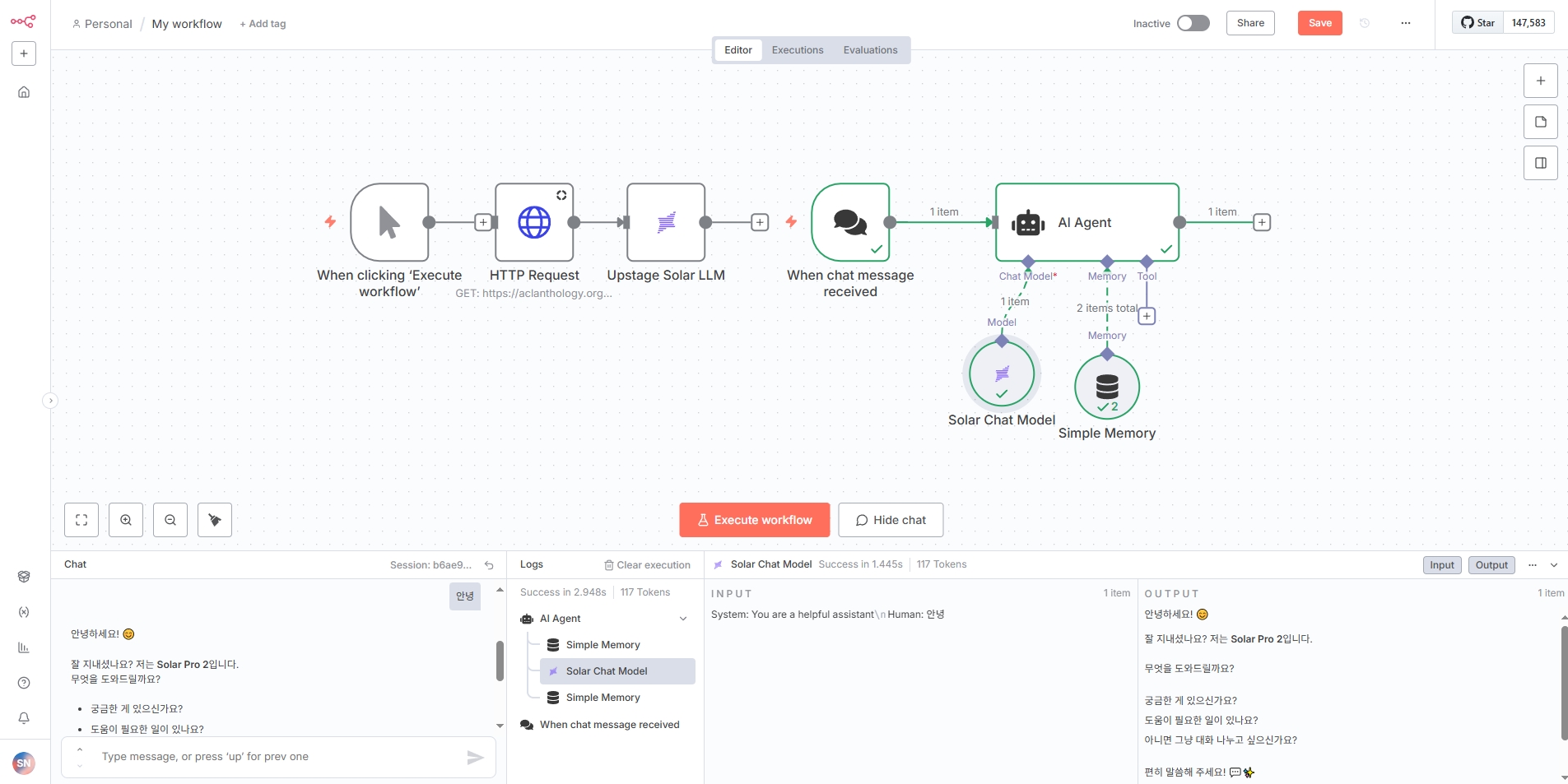The height and width of the screenshot is (784, 1568).
Task: Select the Solar Chat Model log row
Action: (617, 671)
